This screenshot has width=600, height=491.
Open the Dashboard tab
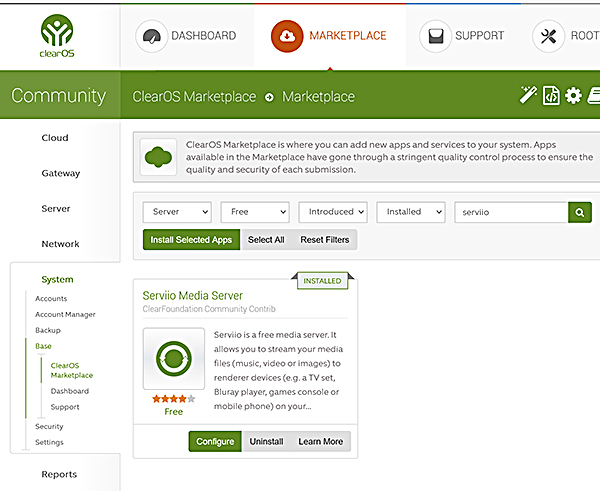point(187,36)
